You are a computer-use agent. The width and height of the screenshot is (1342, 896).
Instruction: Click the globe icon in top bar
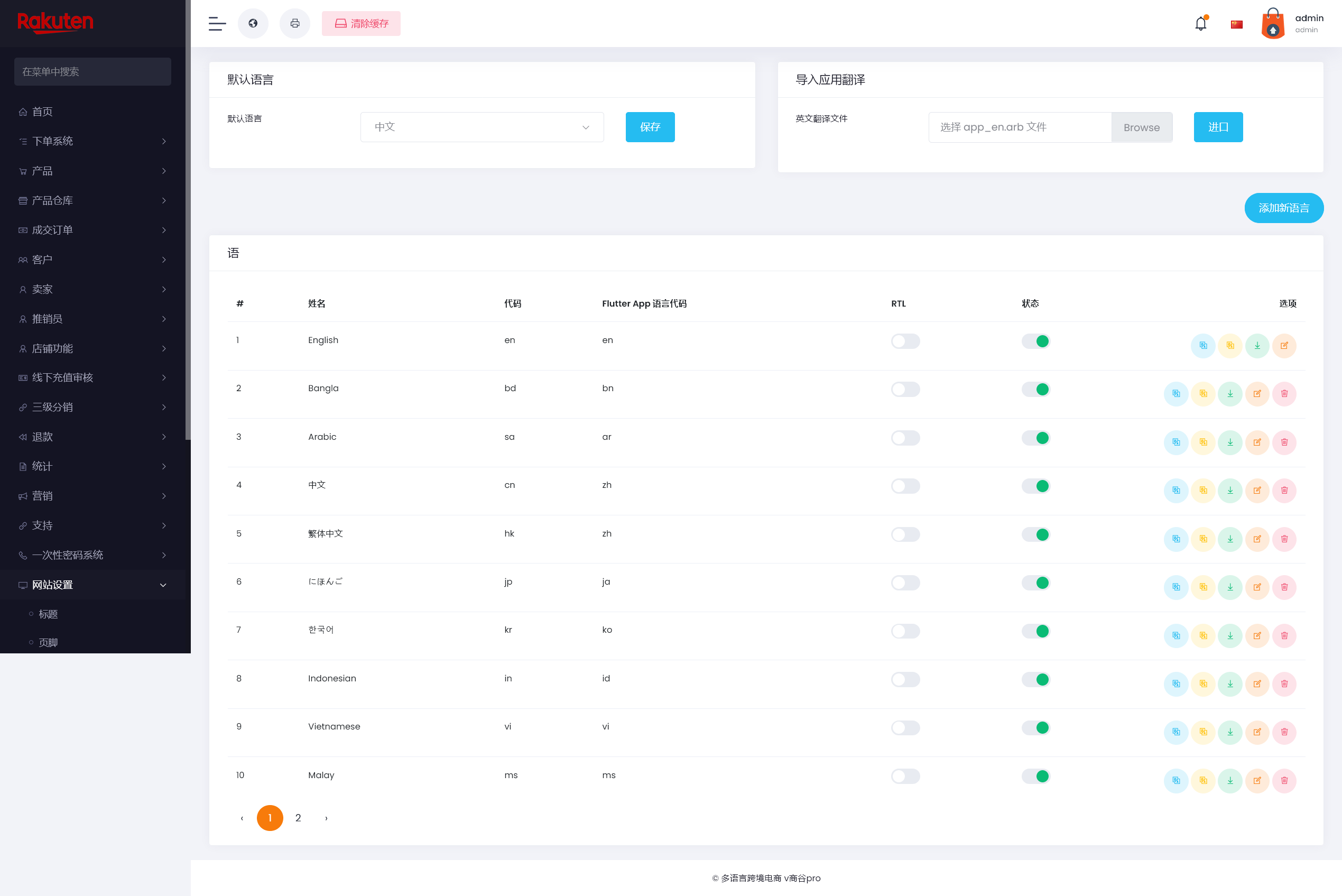[253, 23]
